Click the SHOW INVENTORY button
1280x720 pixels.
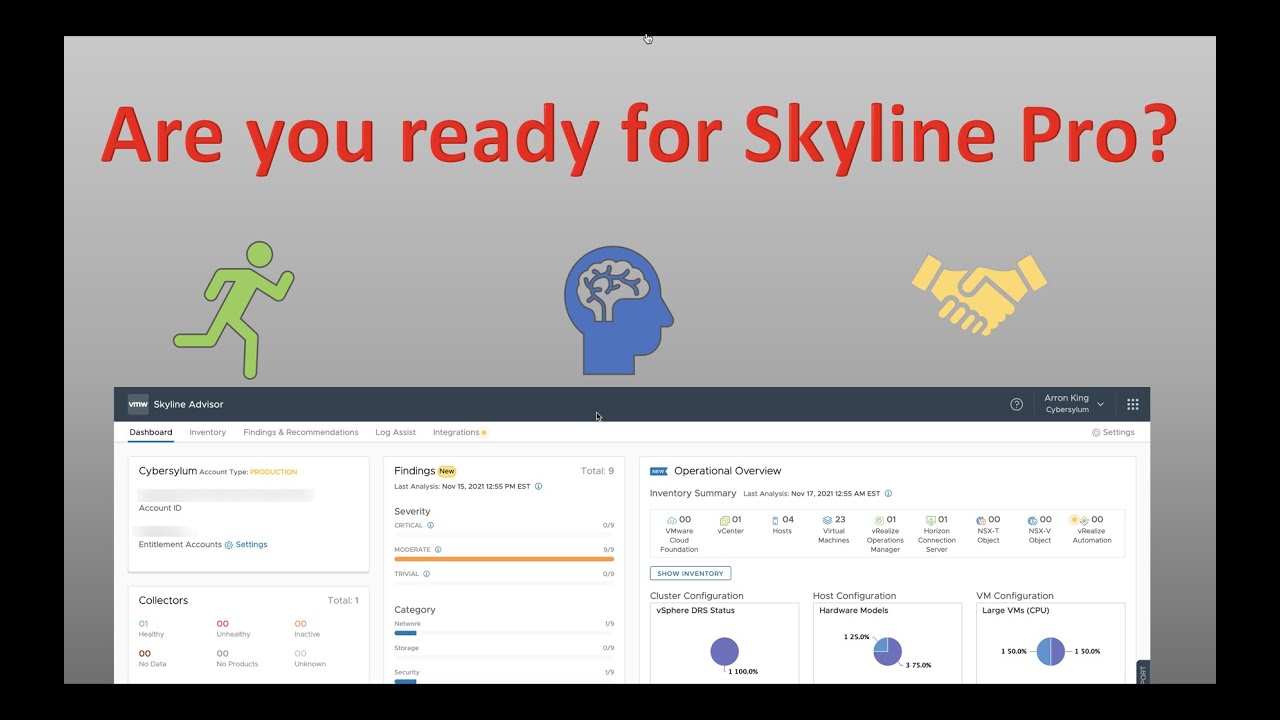pos(690,573)
